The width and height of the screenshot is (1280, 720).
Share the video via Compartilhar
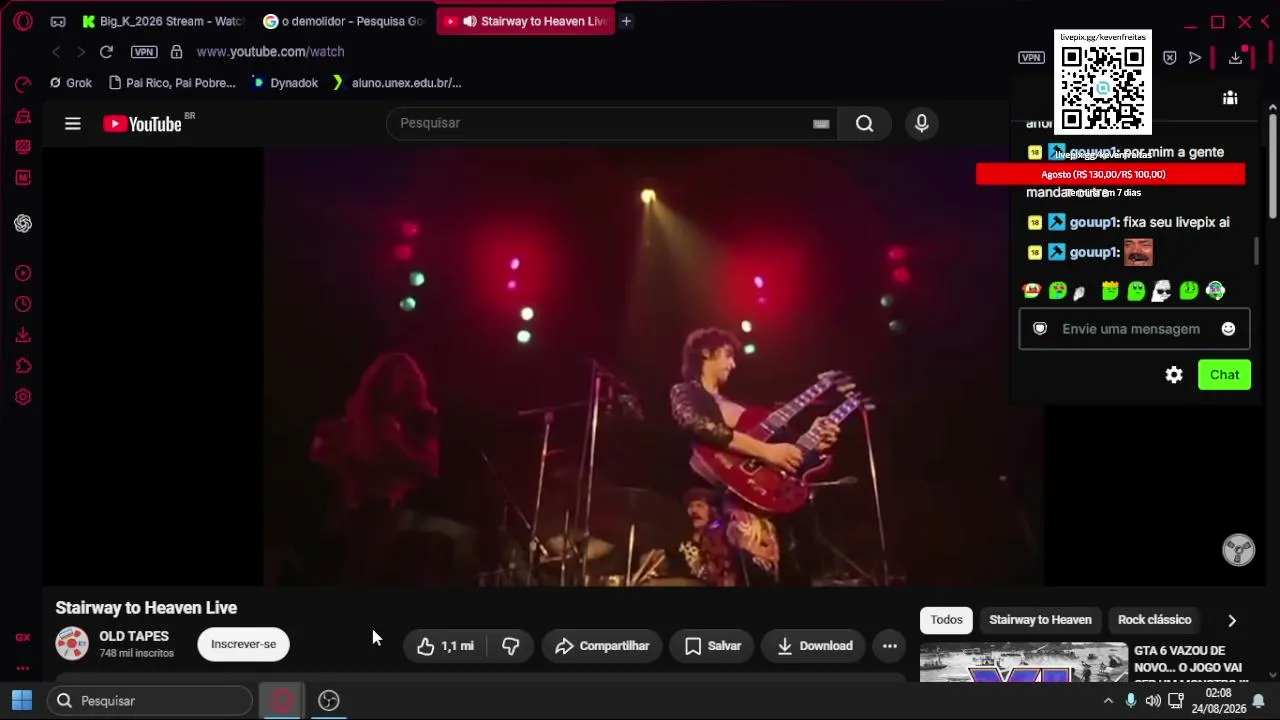(602, 646)
